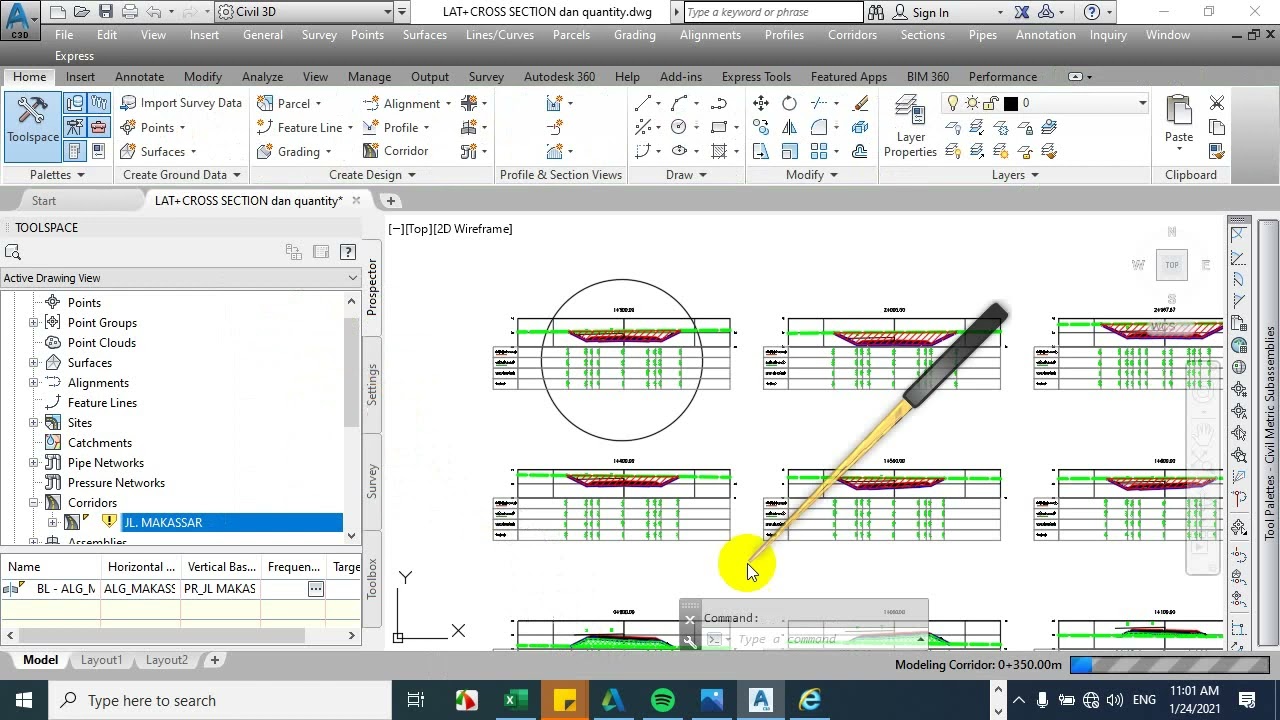Open a new drawing tab
Viewport: 1280px width, 720px height.
[391, 201]
